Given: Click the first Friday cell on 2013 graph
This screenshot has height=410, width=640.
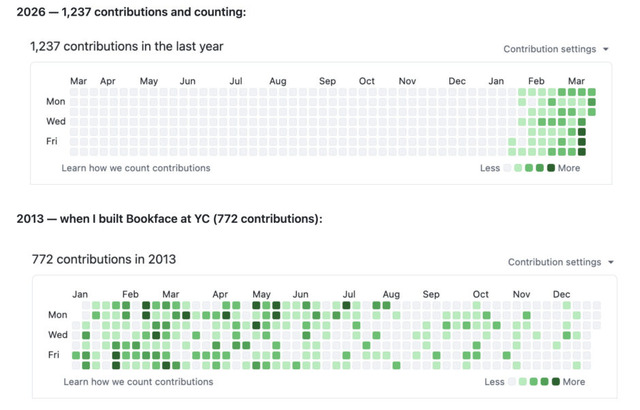Looking at the screenshot, I should [76, 355].
